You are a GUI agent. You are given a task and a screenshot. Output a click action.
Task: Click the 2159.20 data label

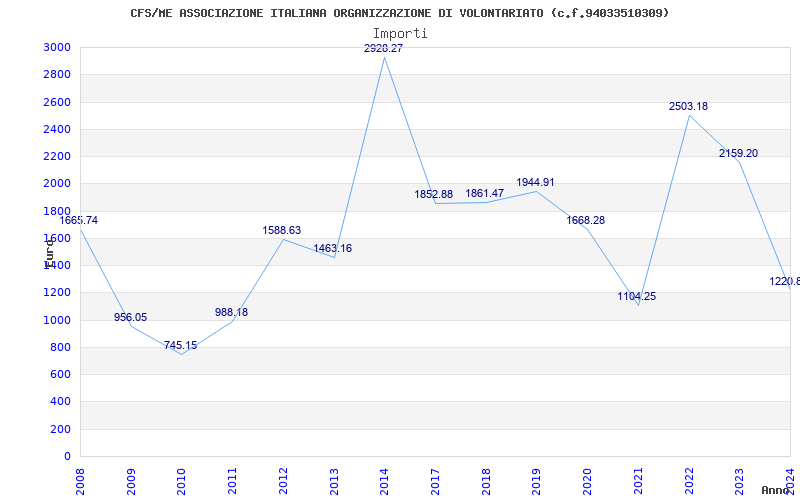click(738, 153)
